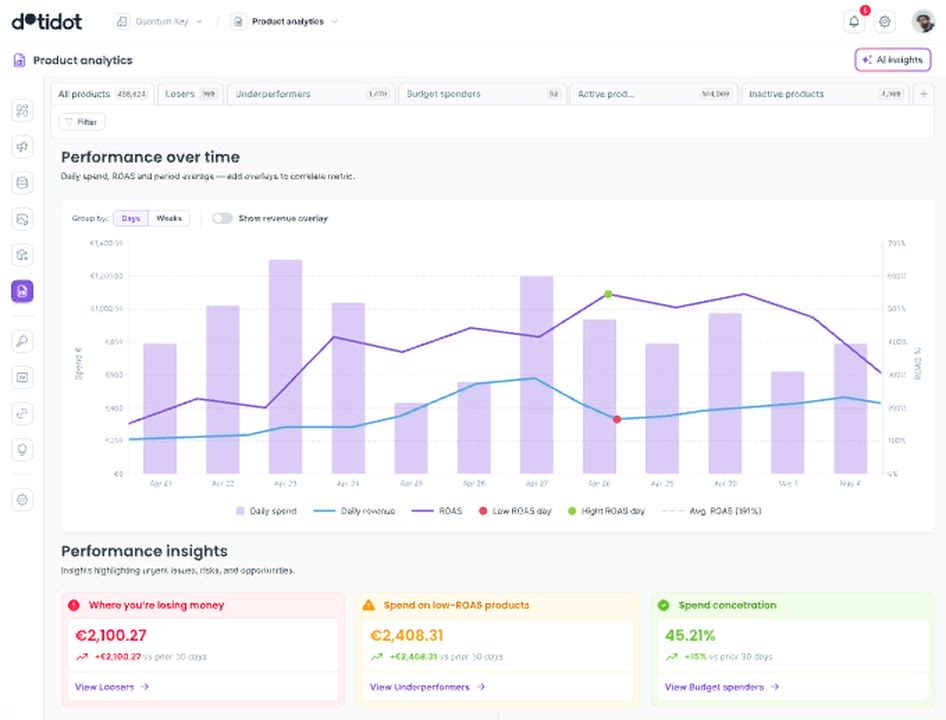This screenshot has height=720, width=946.
Task: Click the Performance over time heading
Action: 150,157
